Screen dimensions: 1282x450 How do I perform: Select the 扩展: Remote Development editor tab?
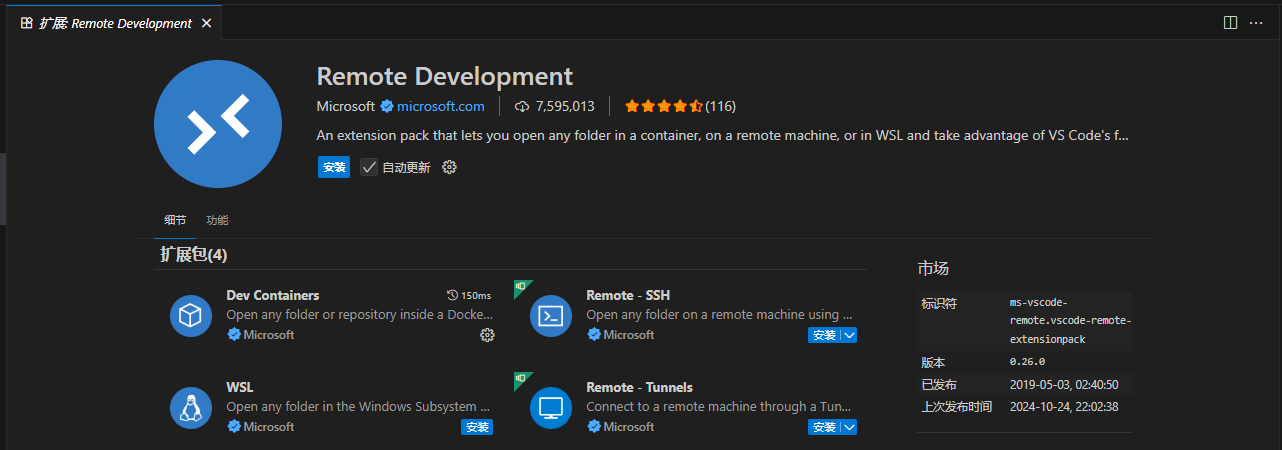pos(116,23)
